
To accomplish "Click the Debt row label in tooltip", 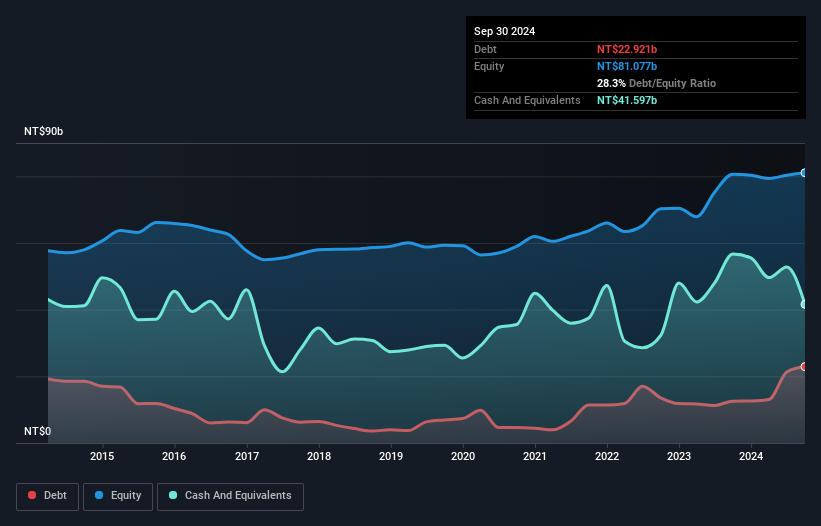I will click(x=485, y=49).
